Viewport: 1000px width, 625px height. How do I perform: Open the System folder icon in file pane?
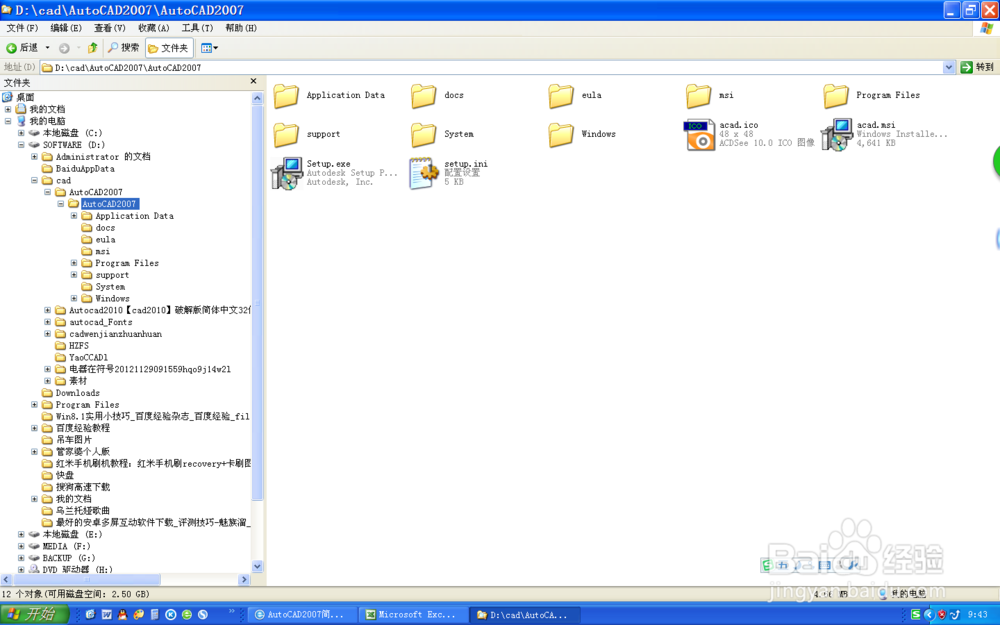423,135
